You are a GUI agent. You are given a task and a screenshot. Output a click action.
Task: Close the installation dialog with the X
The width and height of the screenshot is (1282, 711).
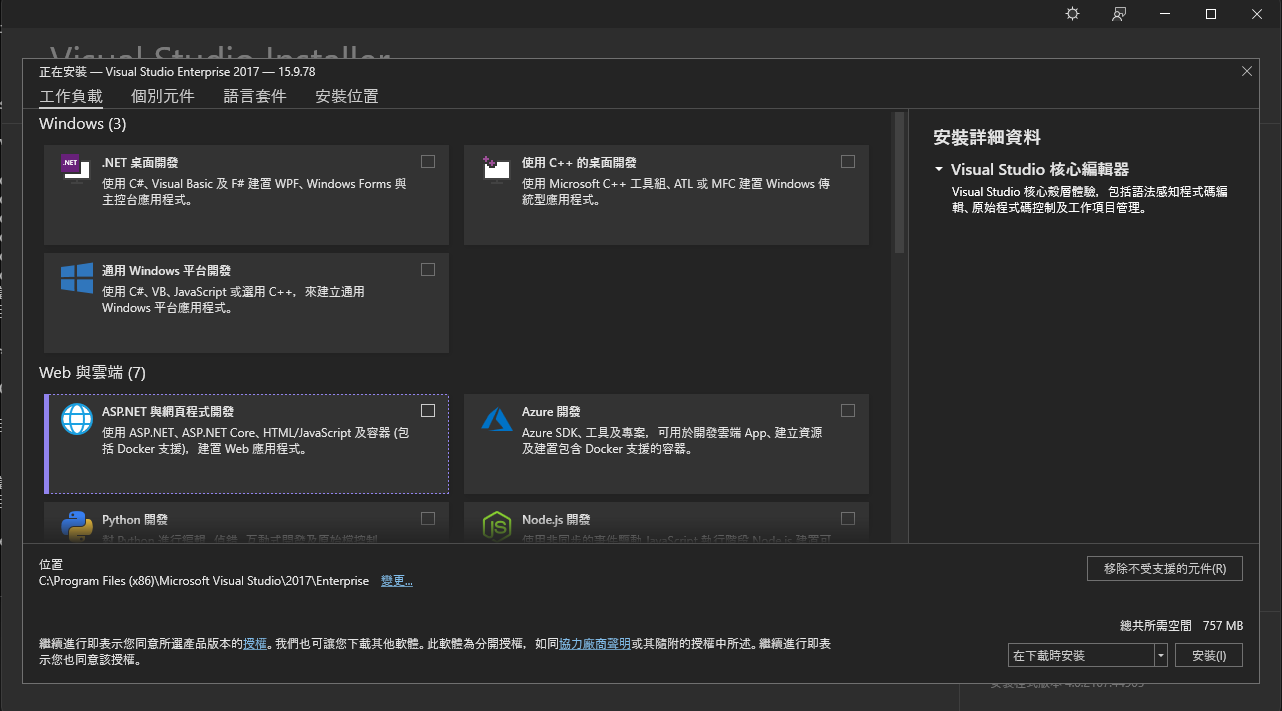coord(1246,71)
